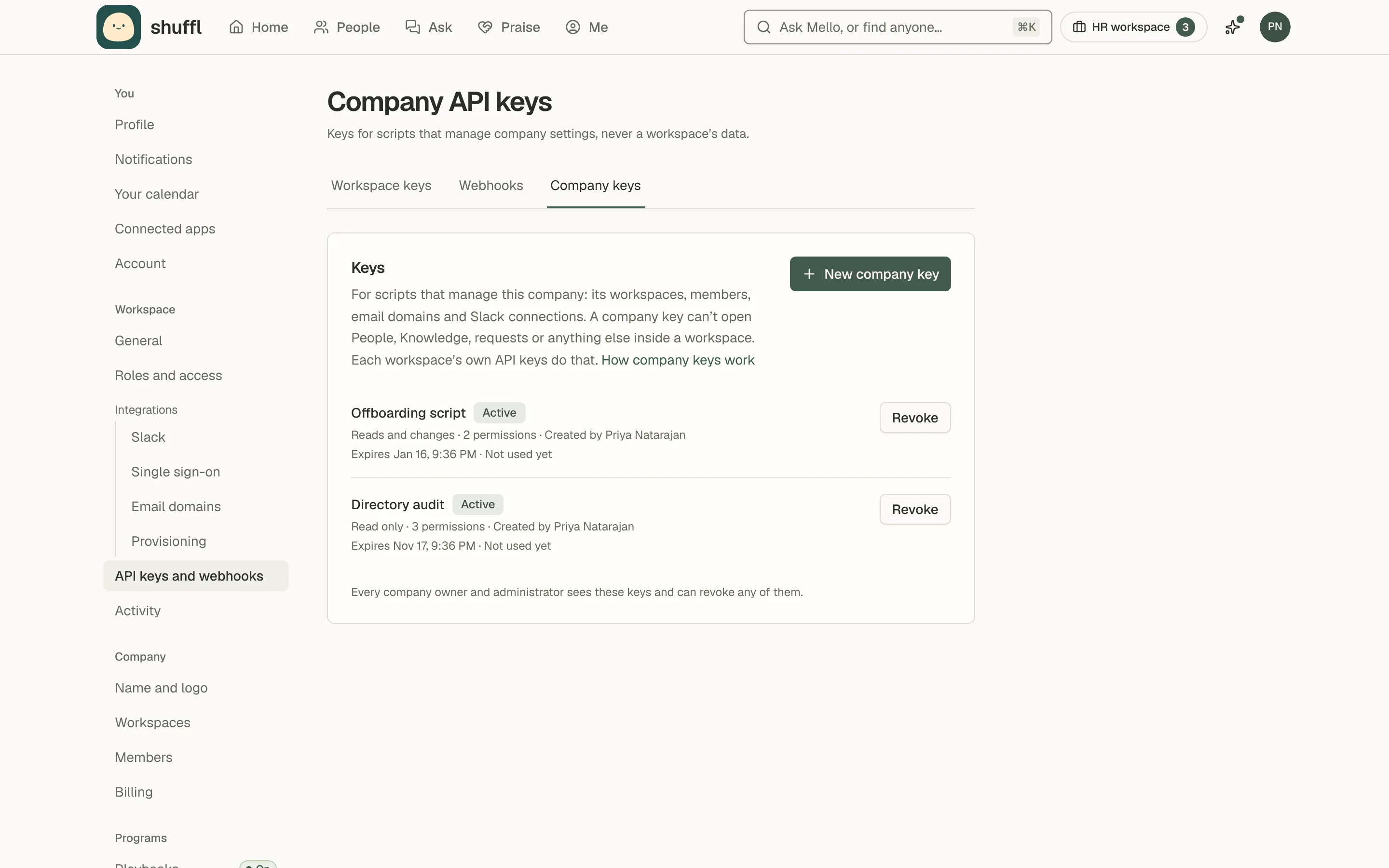Screen dimensions: 1389x868
Task: Open the sparkle notifications icon
Action: coord(1232,27)
